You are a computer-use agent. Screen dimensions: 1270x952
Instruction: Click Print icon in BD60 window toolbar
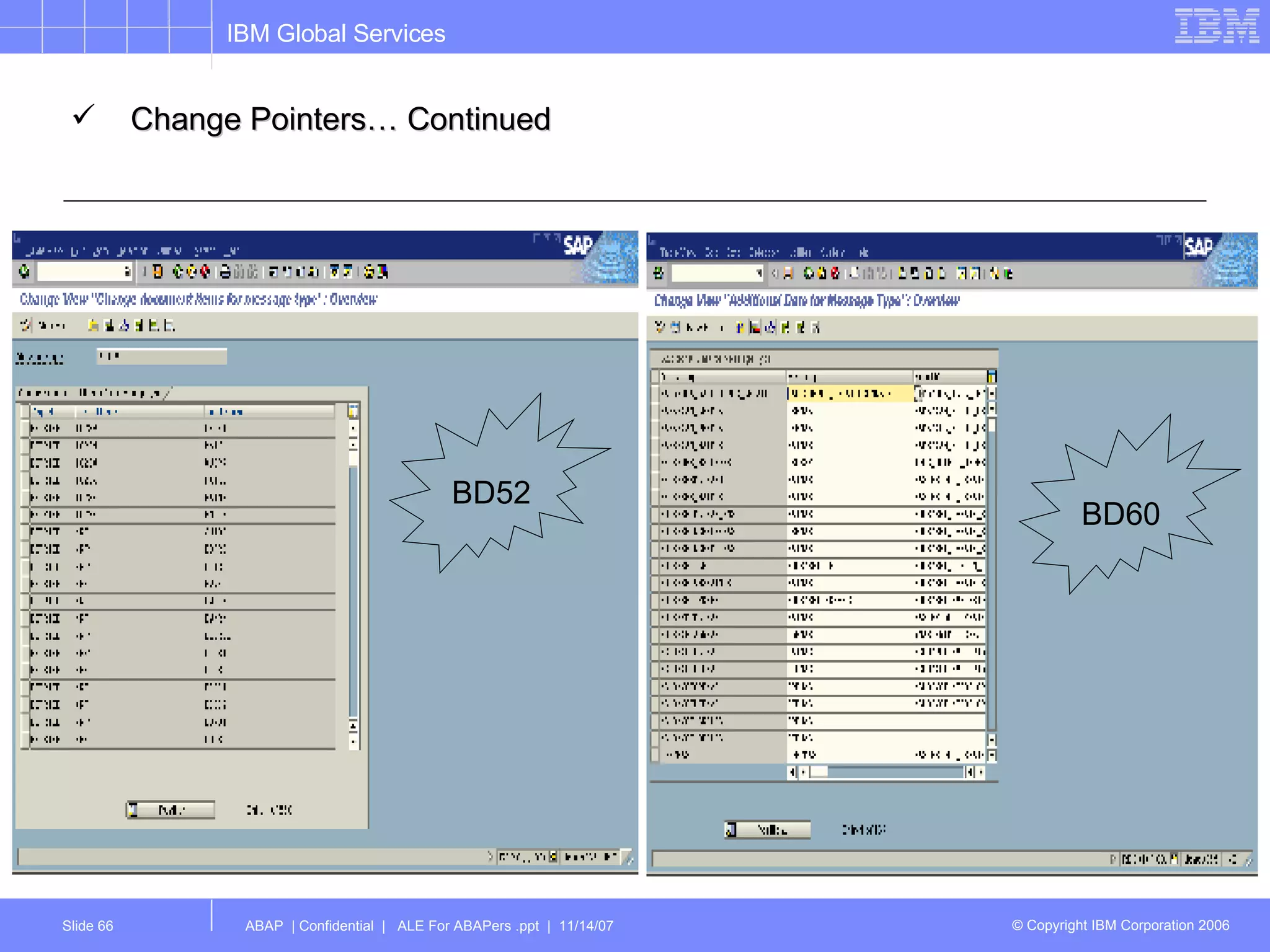[855, 273]
